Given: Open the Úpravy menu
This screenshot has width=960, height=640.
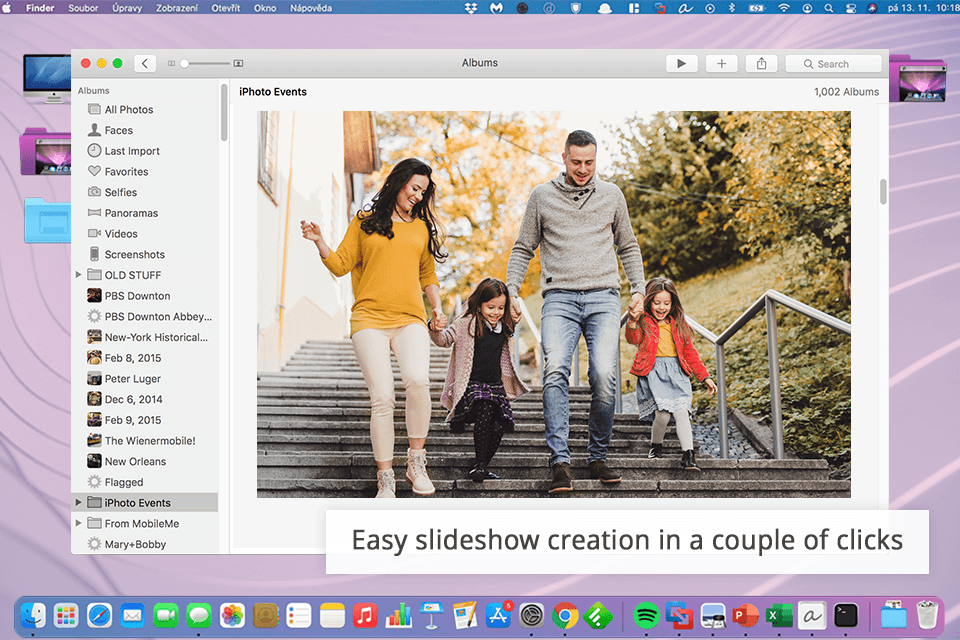Looking at the screenshot, I should point(127,8).
